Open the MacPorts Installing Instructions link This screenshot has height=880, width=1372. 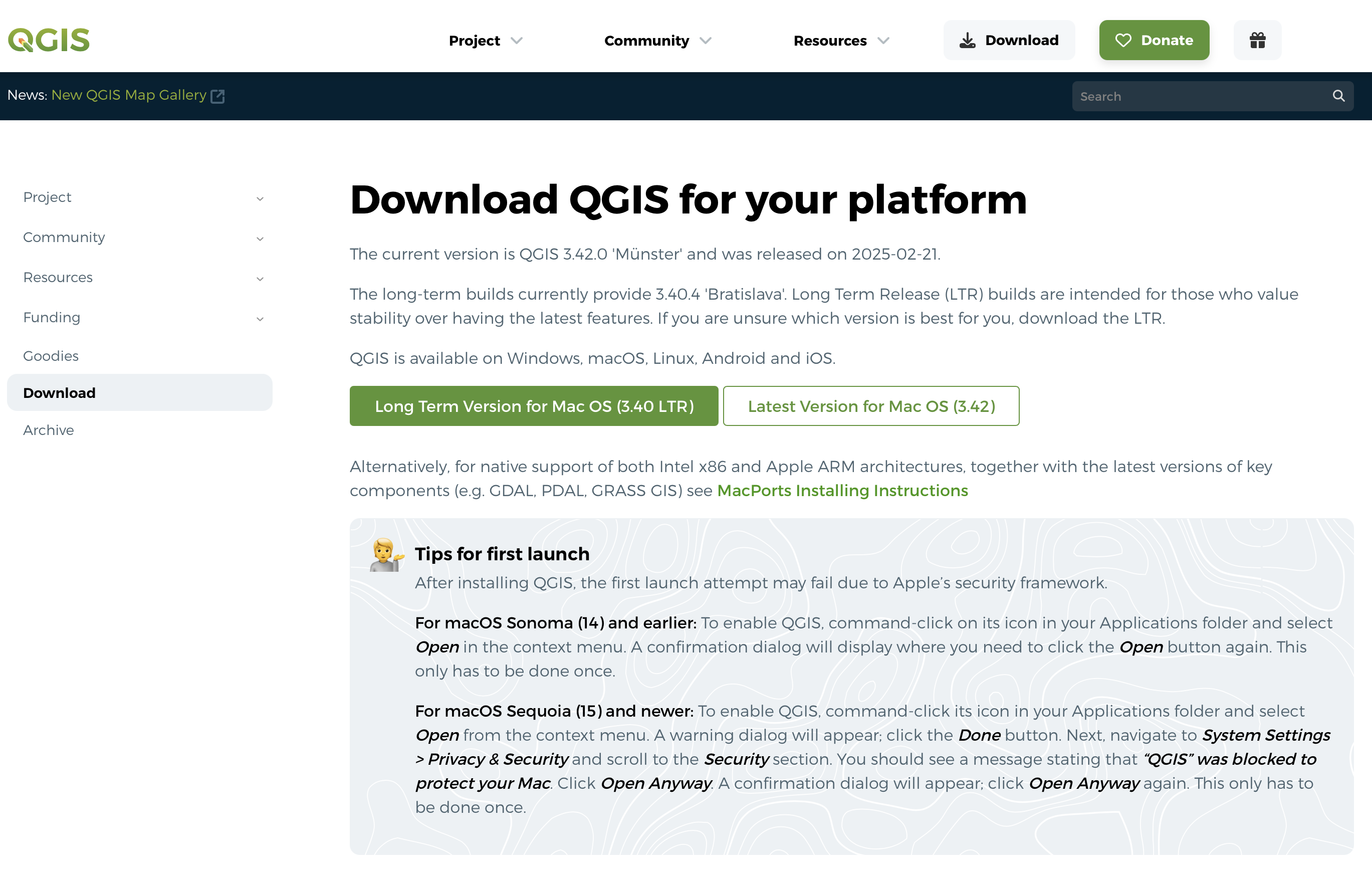(x=842, y=490)
